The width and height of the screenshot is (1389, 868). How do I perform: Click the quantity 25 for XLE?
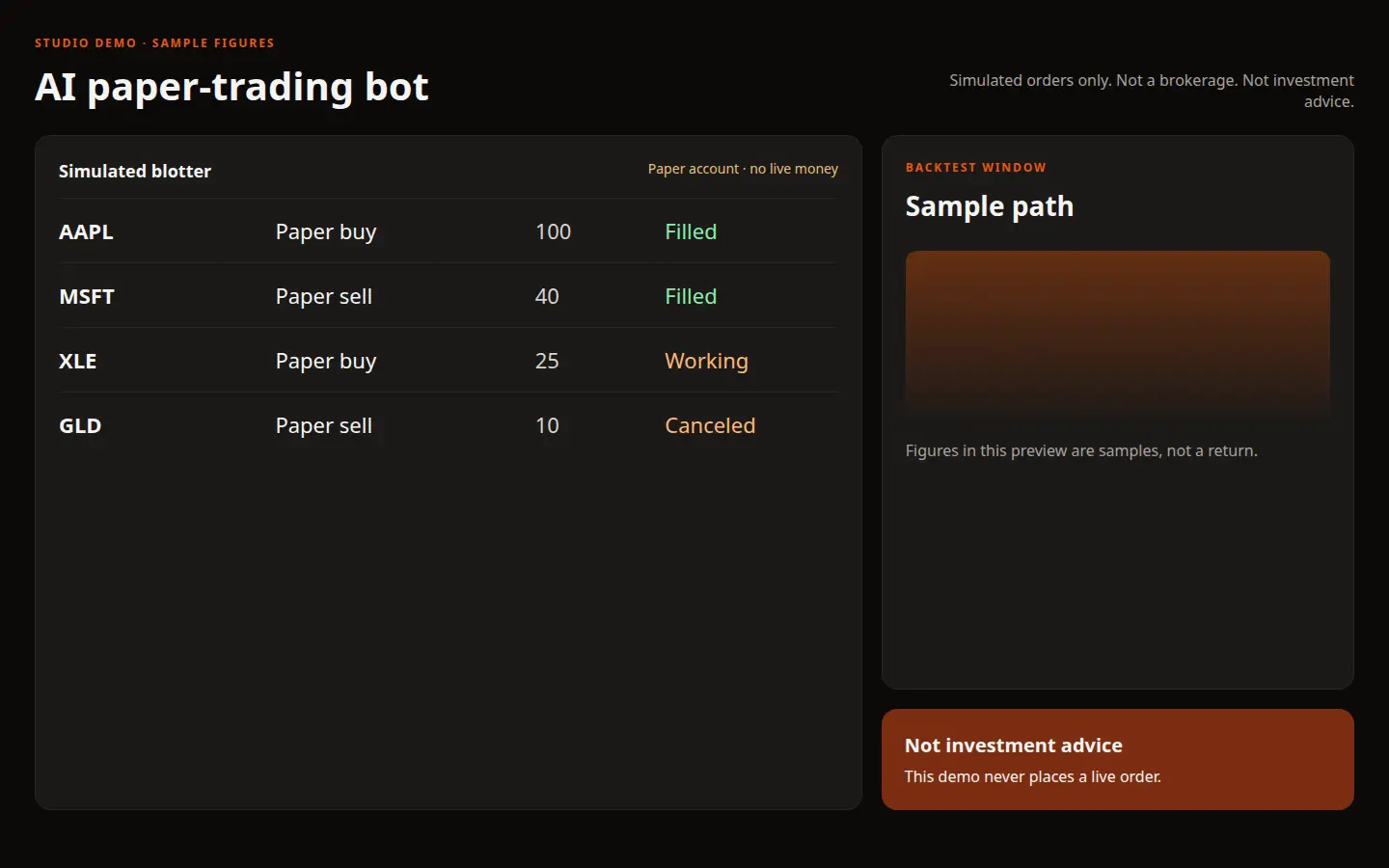pyautogui.click(x=547, y=361)
